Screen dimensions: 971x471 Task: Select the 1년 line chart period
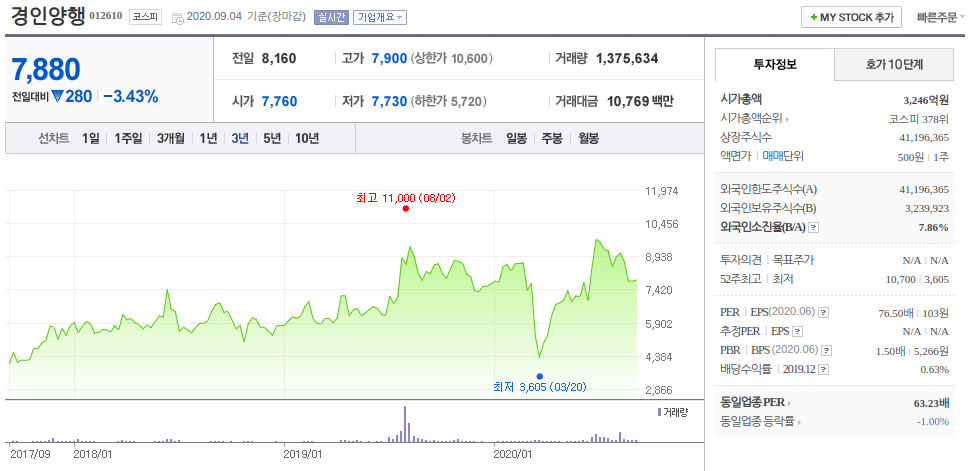pos(208,138)
